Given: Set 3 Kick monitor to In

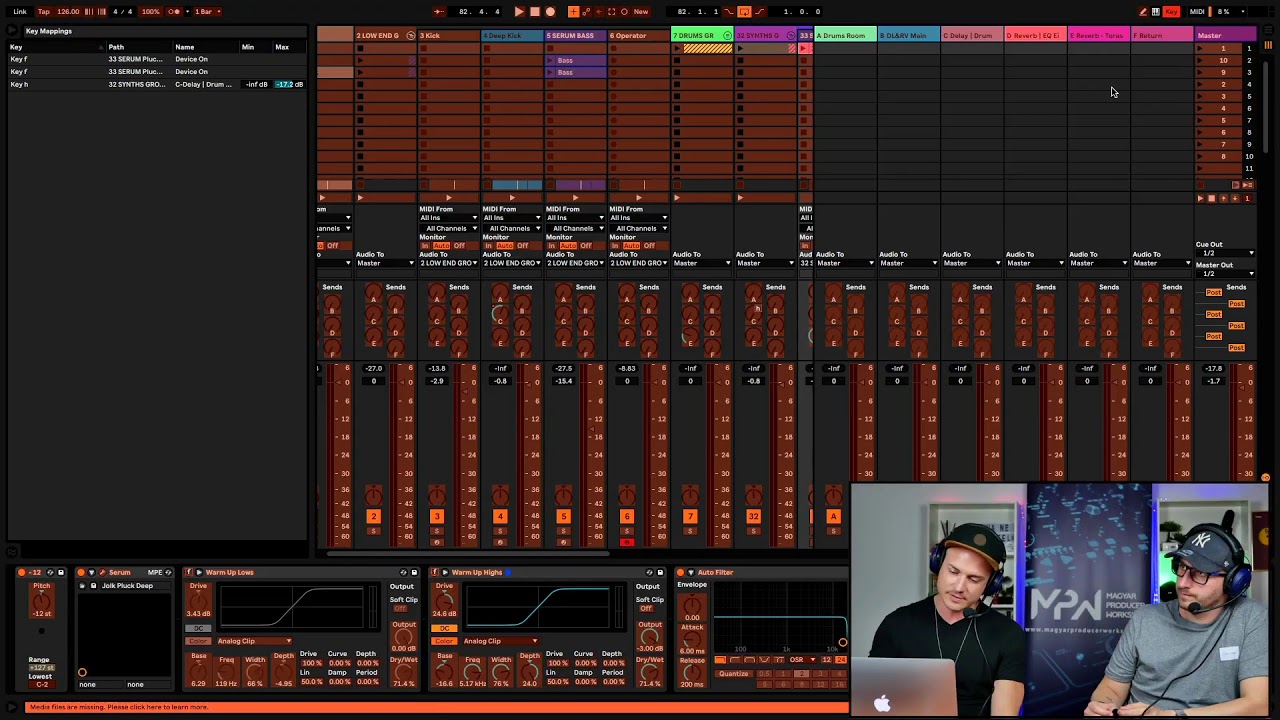Looking at the screenshot, I should pos(424,246).
